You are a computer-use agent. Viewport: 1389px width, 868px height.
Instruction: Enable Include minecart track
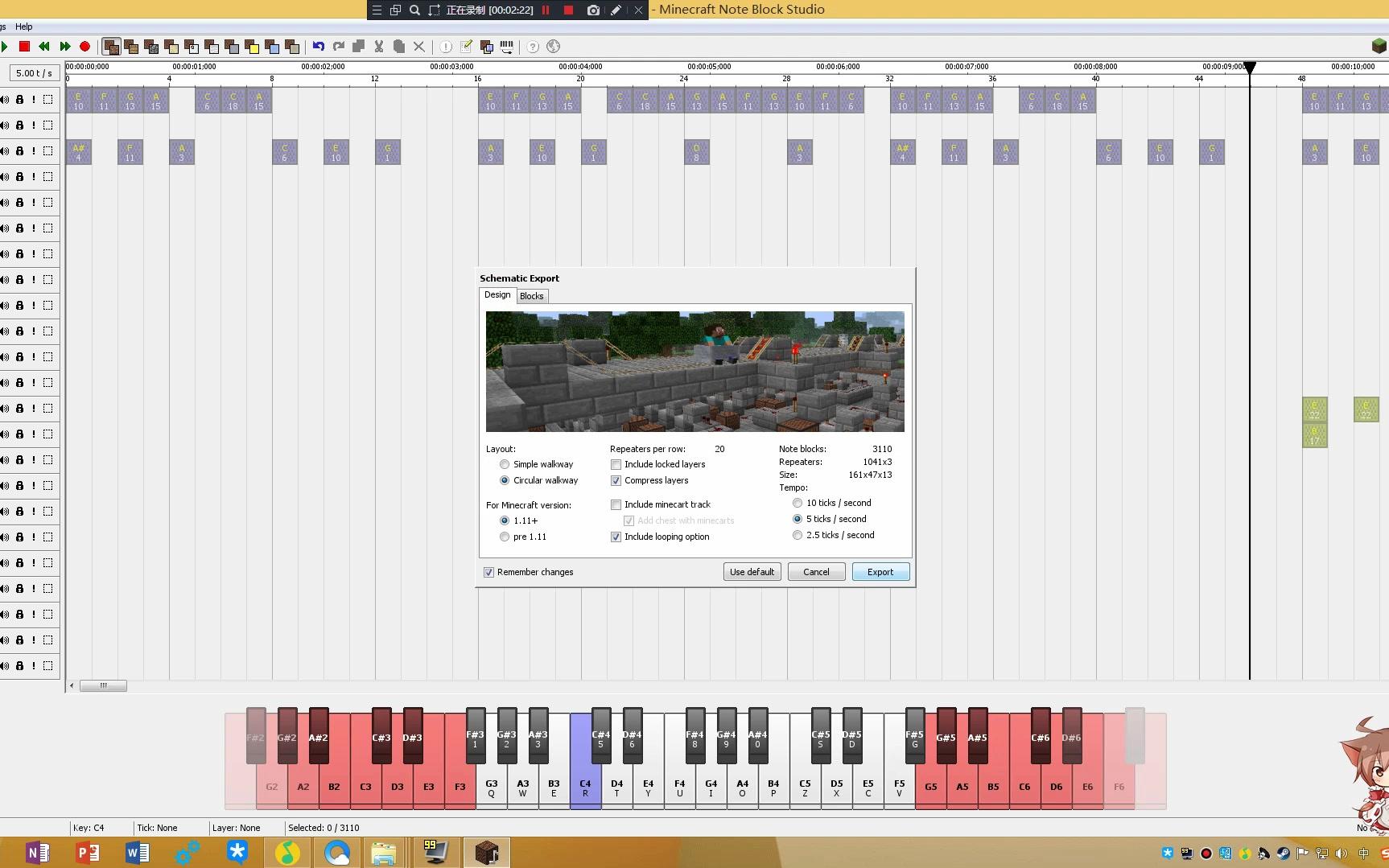616,504
